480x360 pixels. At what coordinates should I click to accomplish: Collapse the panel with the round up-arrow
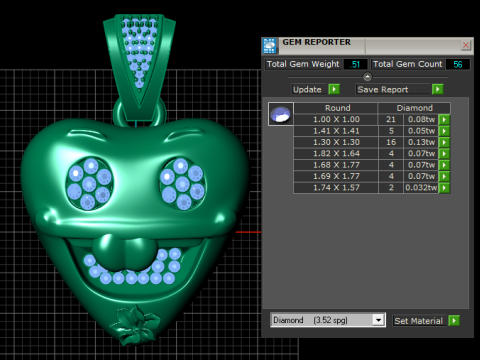tap(367, 77)
